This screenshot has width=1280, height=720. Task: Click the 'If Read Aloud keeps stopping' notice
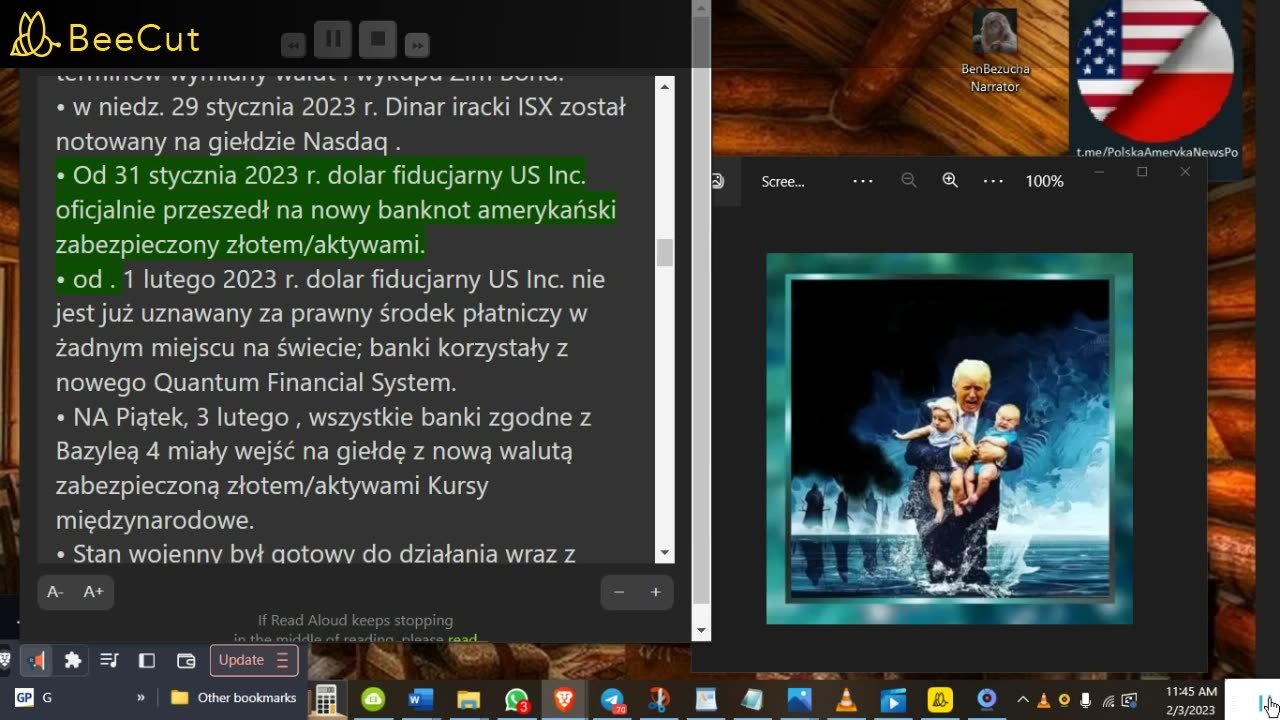coord(355,620)
